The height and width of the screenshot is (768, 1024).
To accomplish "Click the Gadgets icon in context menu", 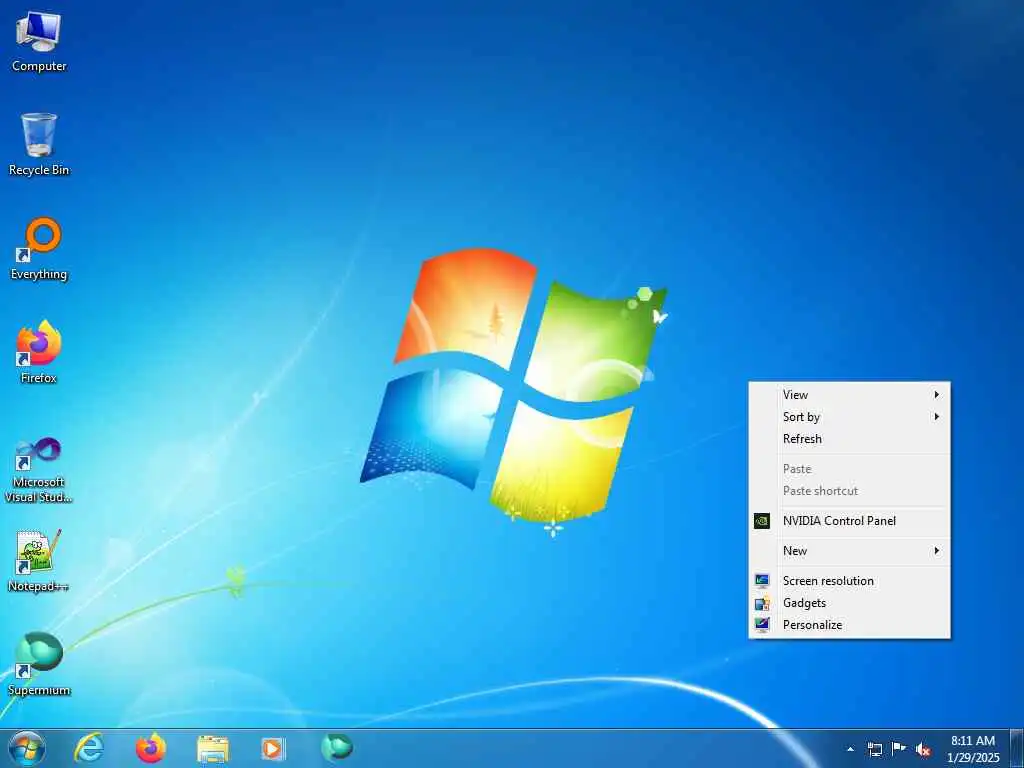I will tap(761, 603).
